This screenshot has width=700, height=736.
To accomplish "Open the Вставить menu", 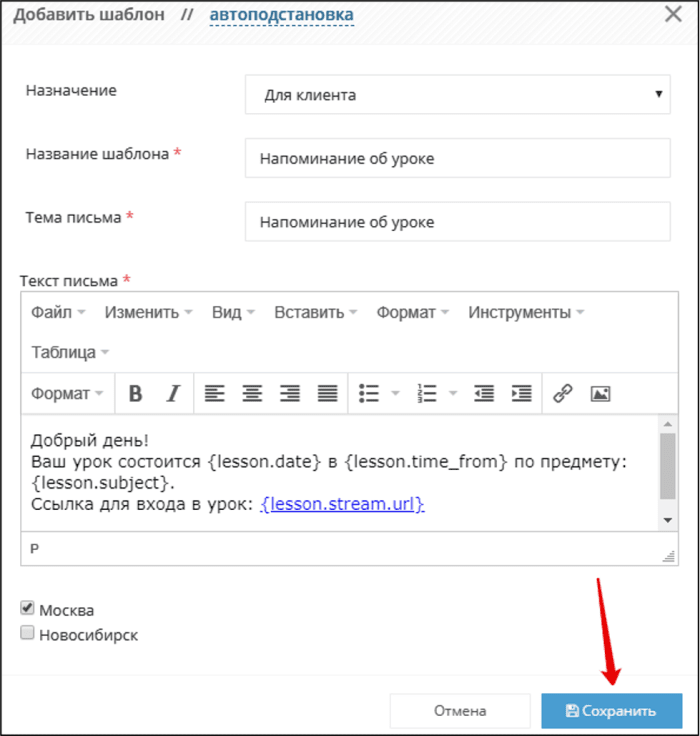I will click(x=315, y=312).
